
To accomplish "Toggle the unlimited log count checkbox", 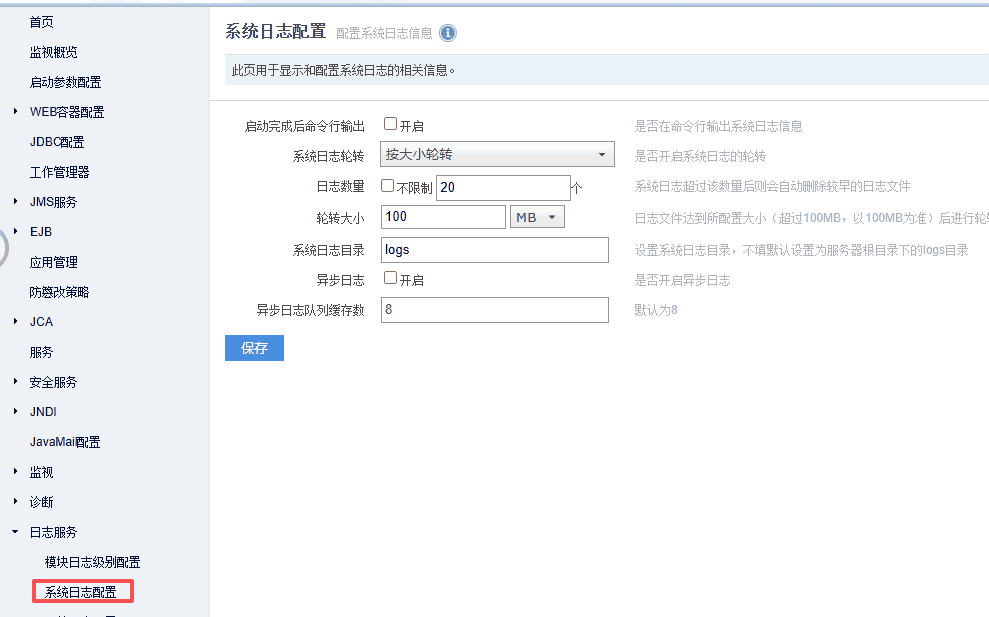I will pos(388,186).
